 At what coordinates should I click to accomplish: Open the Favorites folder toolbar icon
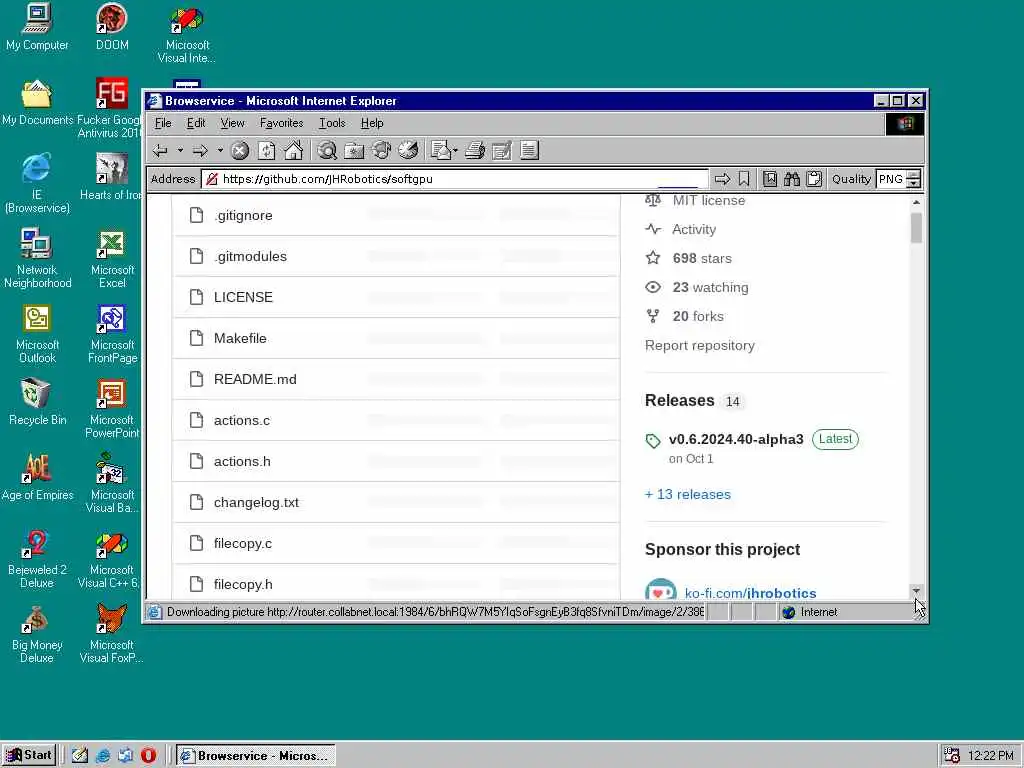(x=354, y=151)
